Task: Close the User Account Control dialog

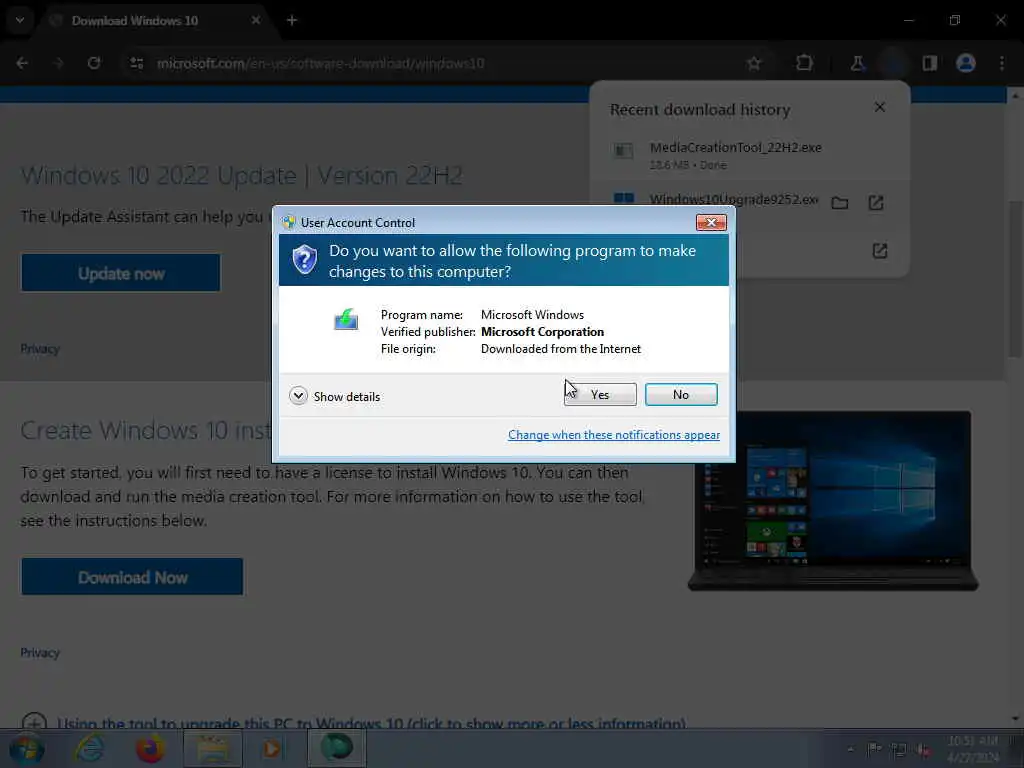Action: click(711, 223)
